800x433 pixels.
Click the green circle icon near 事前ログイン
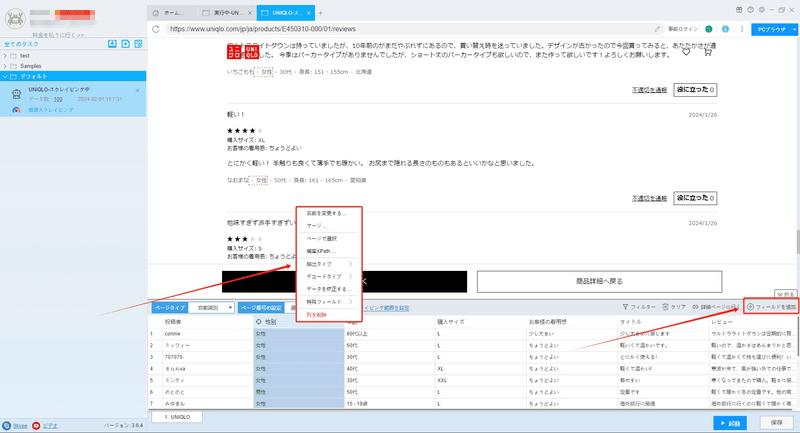pyautogui.click(x=709, y=29)
